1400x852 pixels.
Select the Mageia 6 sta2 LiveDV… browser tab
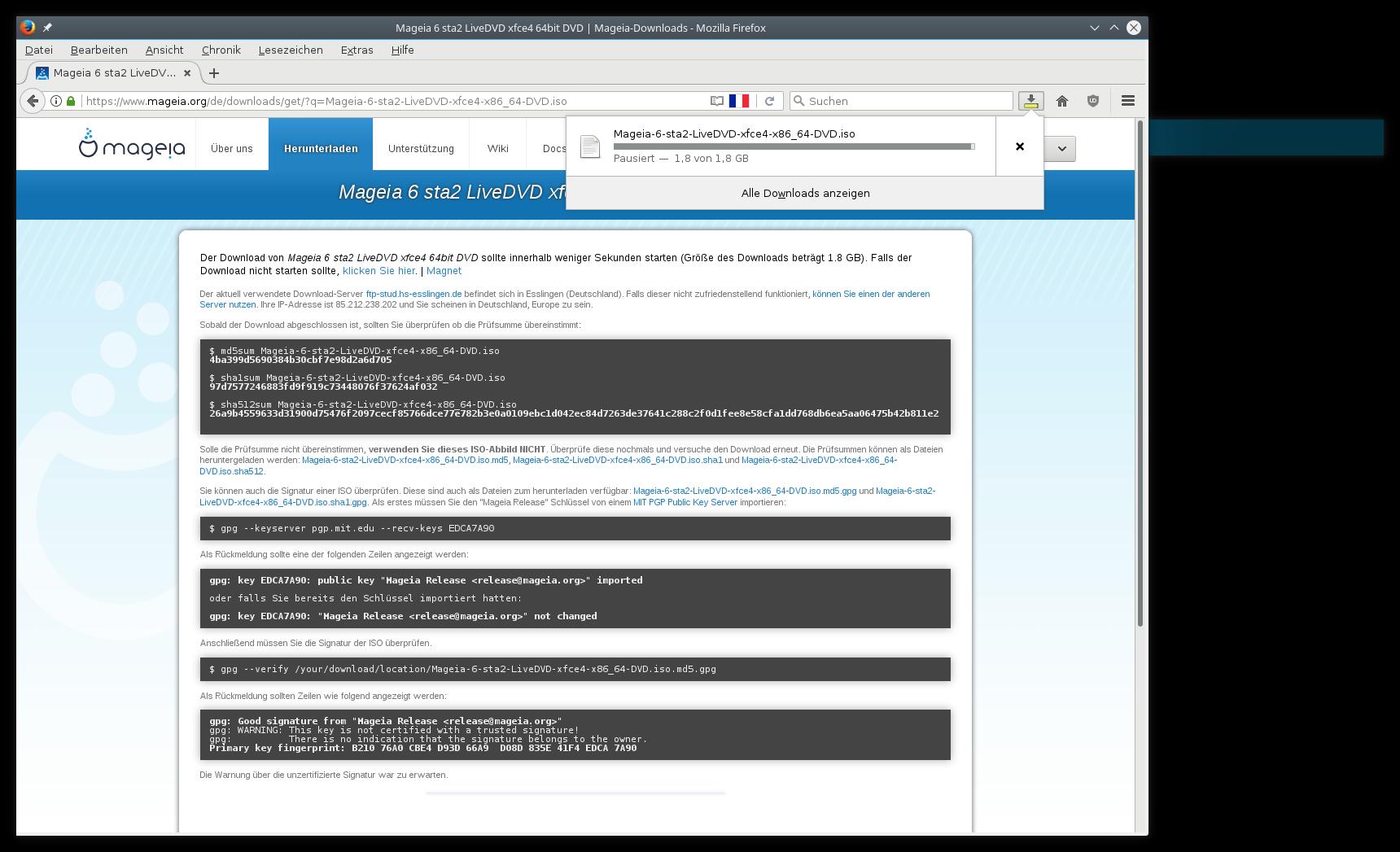(114, 73)
